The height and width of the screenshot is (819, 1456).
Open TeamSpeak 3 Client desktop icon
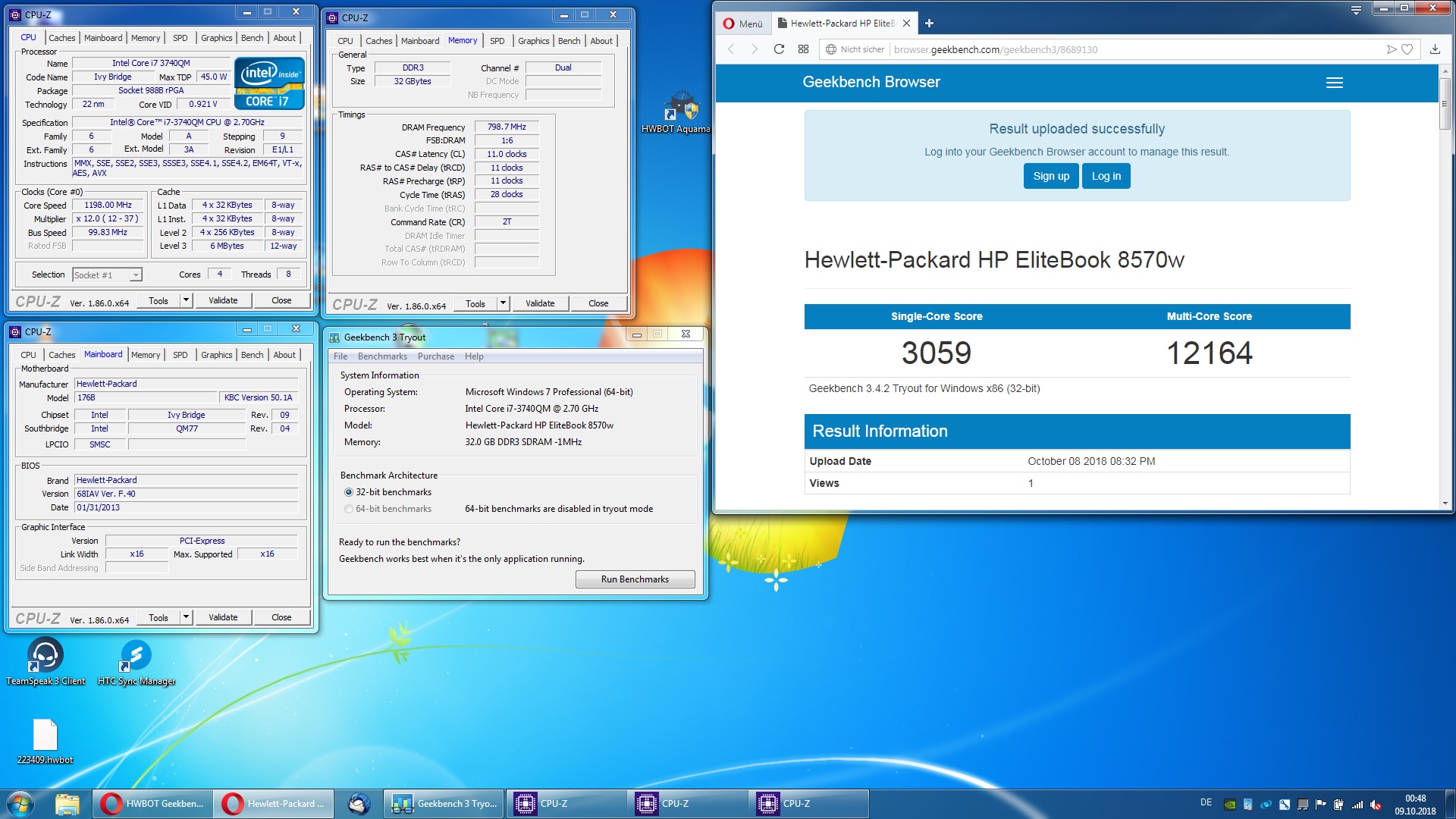[x=45, y=661]
